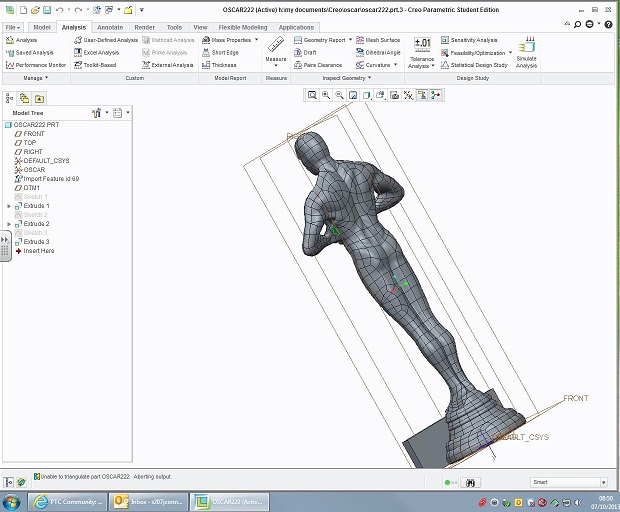Viewport: 620px width, 512px height.
Task: Switch to Flexible Modeling tab
Action: click(243, 27)
